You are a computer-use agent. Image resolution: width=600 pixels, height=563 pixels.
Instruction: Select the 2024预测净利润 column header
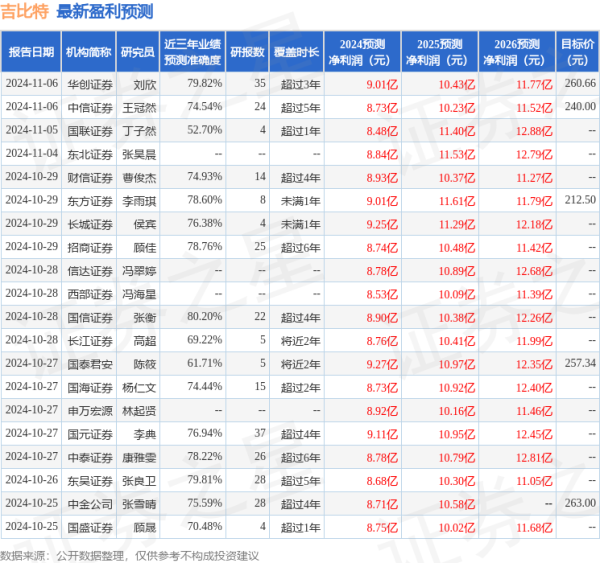pyautogui.click(x=362, y=52)
